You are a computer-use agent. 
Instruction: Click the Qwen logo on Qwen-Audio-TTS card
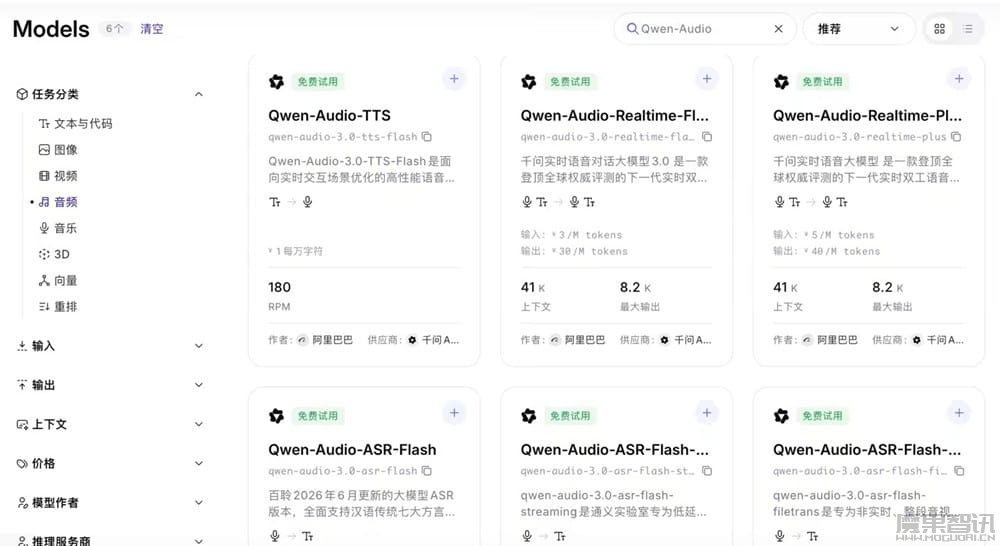pos(276,82)
